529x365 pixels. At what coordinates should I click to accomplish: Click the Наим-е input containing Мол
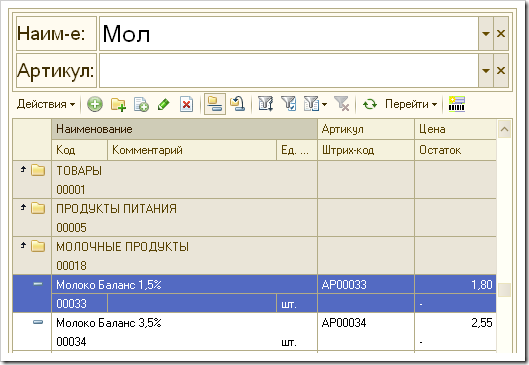pos(289,34)
